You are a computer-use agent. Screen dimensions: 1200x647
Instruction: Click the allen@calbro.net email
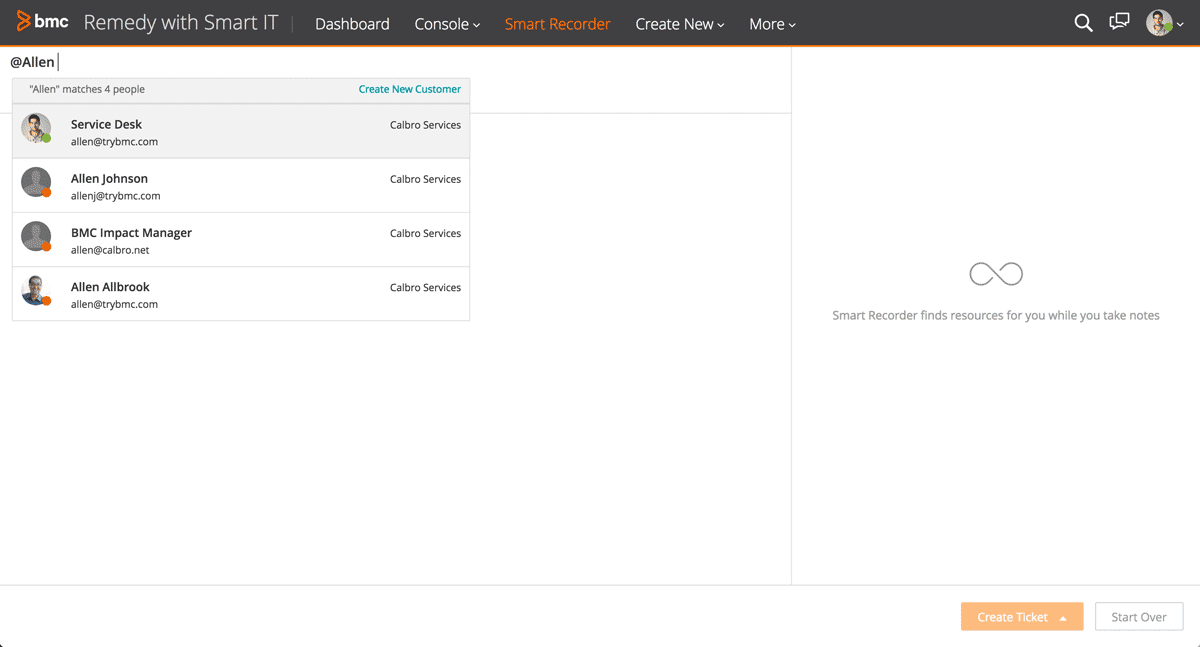click(110, 250)
